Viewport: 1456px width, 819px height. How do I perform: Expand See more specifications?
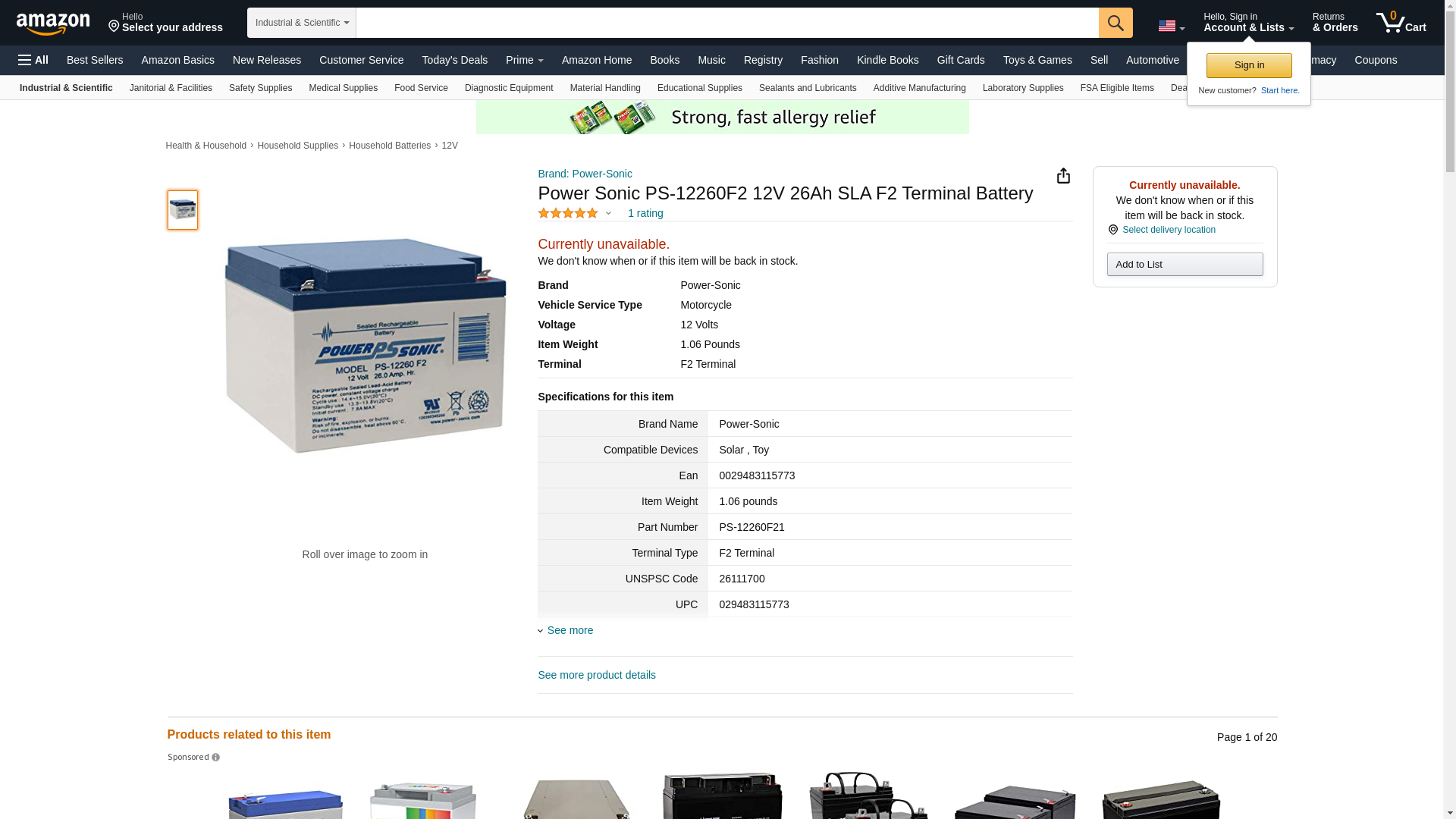570,630
